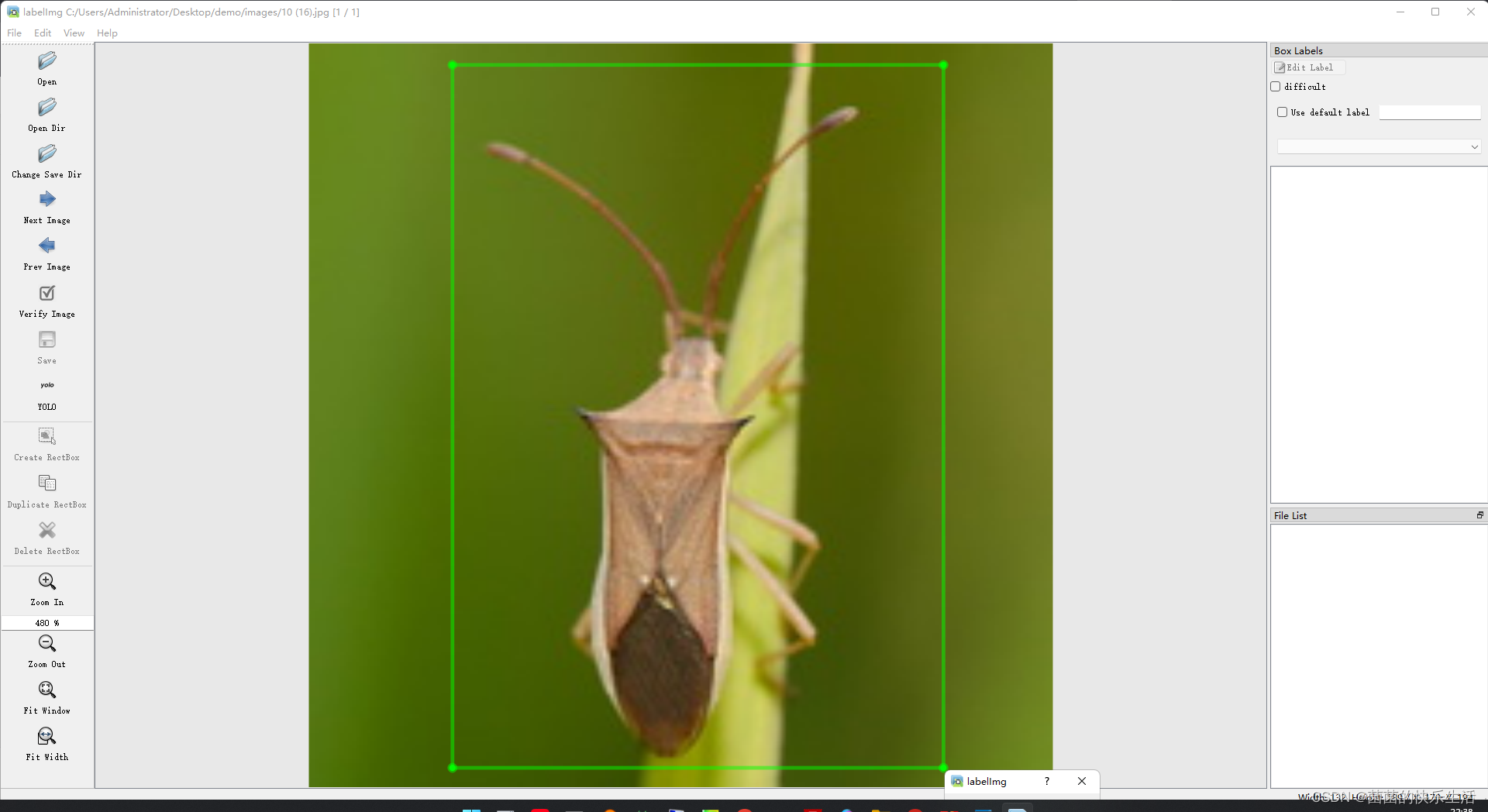1488x812 pixels.
Task: Start drawing with Create RectBox
Action: 47,444
